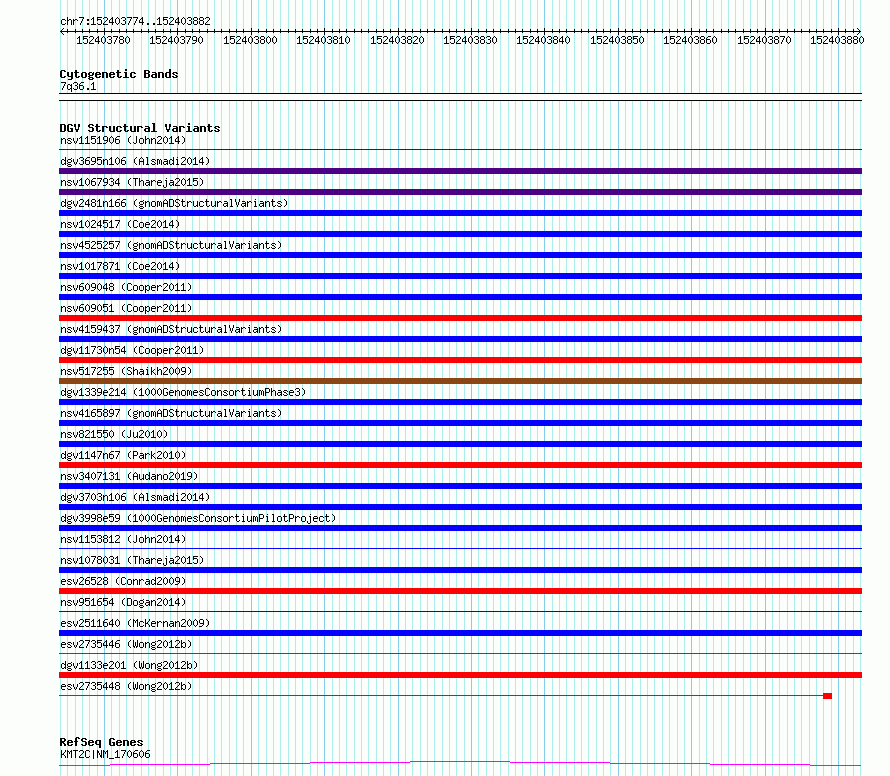Click the DGV Structural Variants track heading
This screenshot has height=776, width=890.
tap(140, 128)
